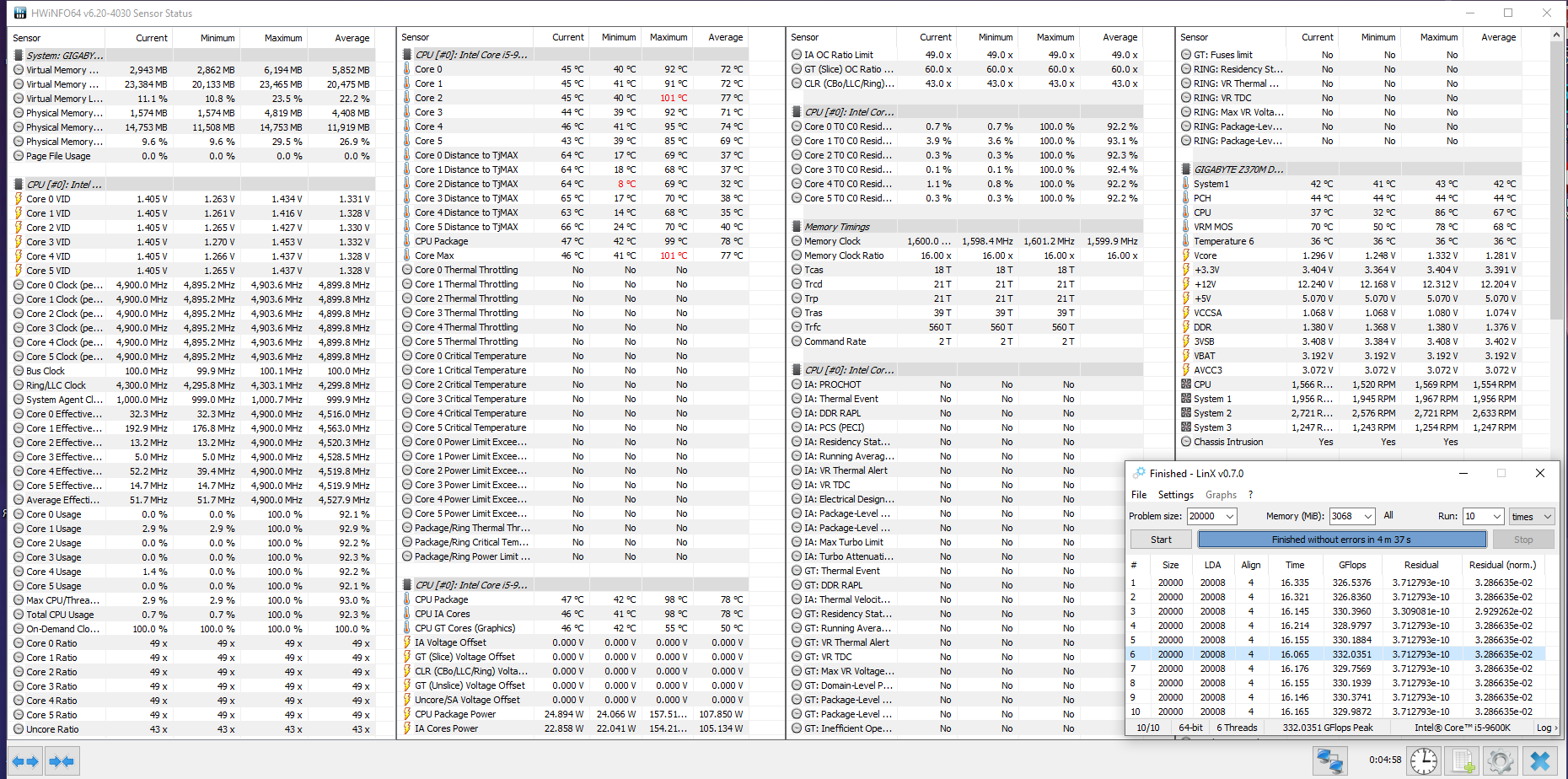Click the icon beside GT: Fuses limit
This screenshot has width=1568, height=779.
[x=1186, y=55]
